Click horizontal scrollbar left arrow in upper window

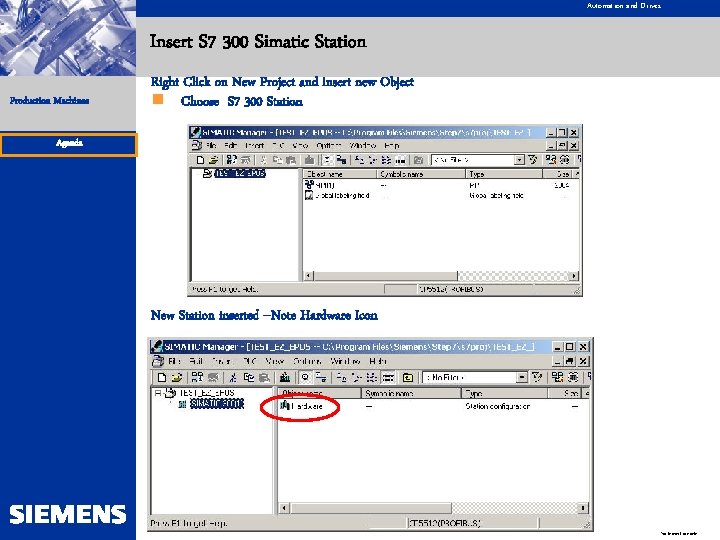point(309,276)
